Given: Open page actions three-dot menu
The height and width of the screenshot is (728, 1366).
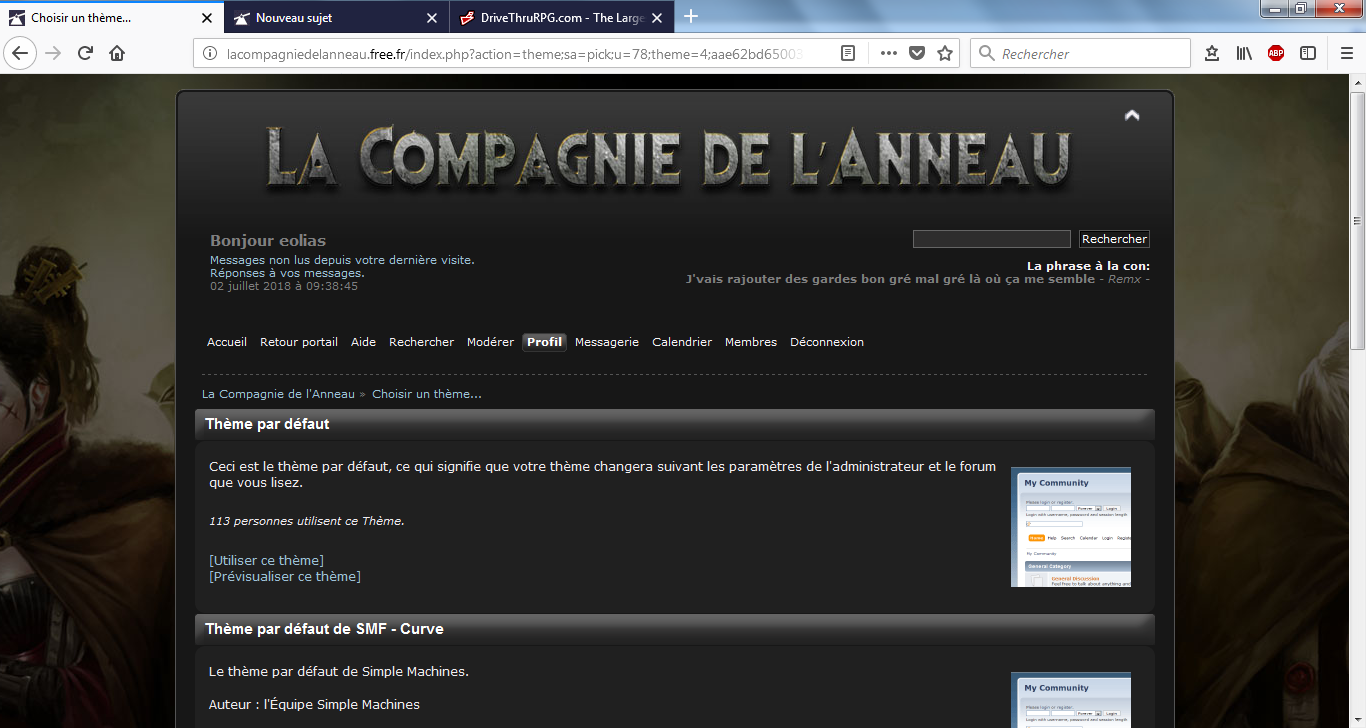Looking at the screenshot, I should 888,53.
